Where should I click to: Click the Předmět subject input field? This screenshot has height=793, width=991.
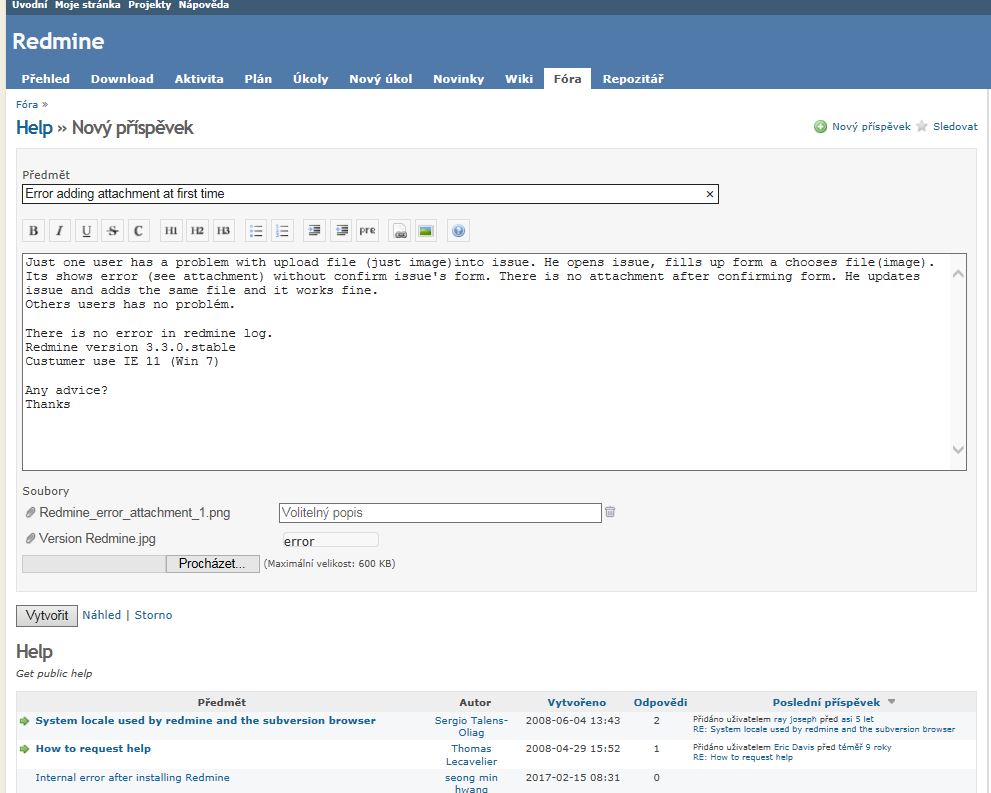pos(370,194)
